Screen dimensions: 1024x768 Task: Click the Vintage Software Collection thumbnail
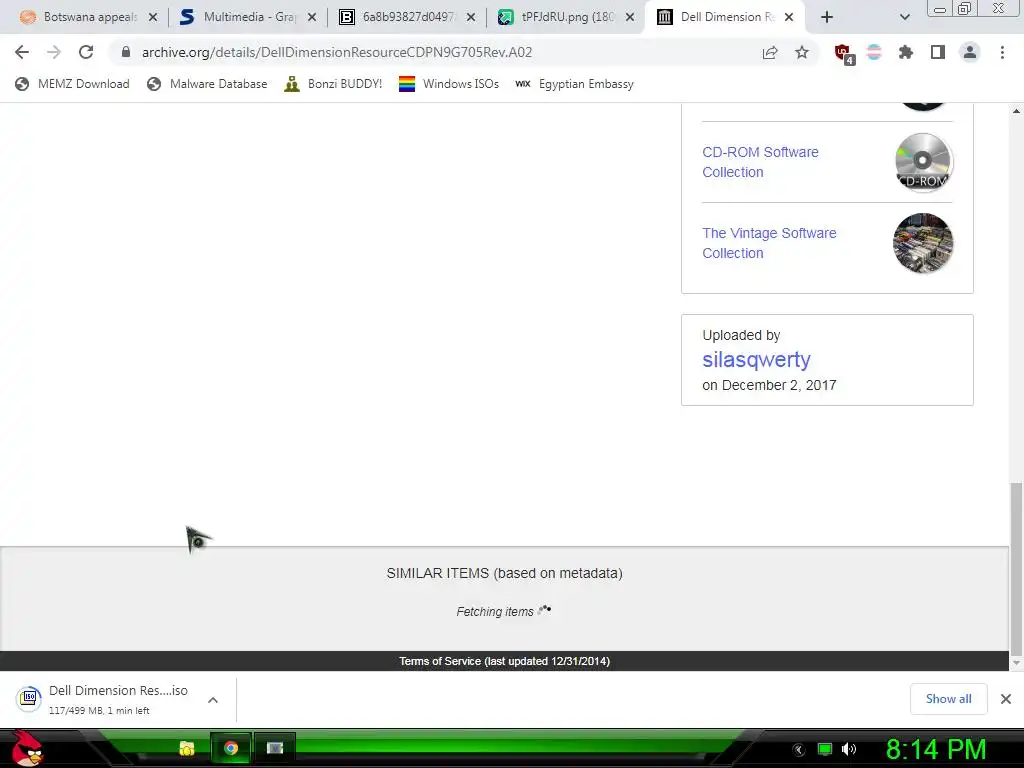coord(923,243)
